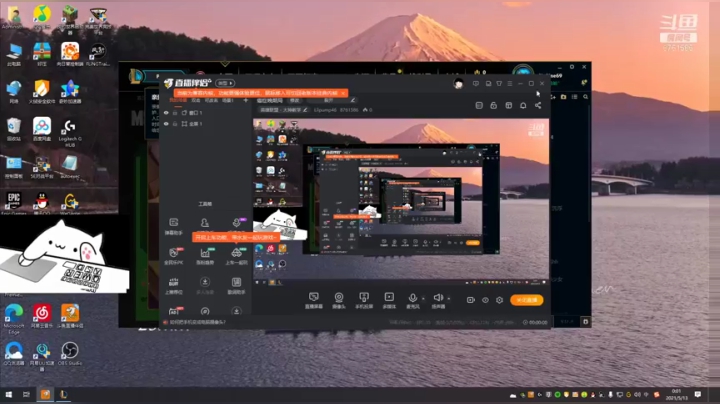Viewport: 720px width, 404px height.
Task: Expand the mode switch pill beside the logo
Action: pos(225,83)
